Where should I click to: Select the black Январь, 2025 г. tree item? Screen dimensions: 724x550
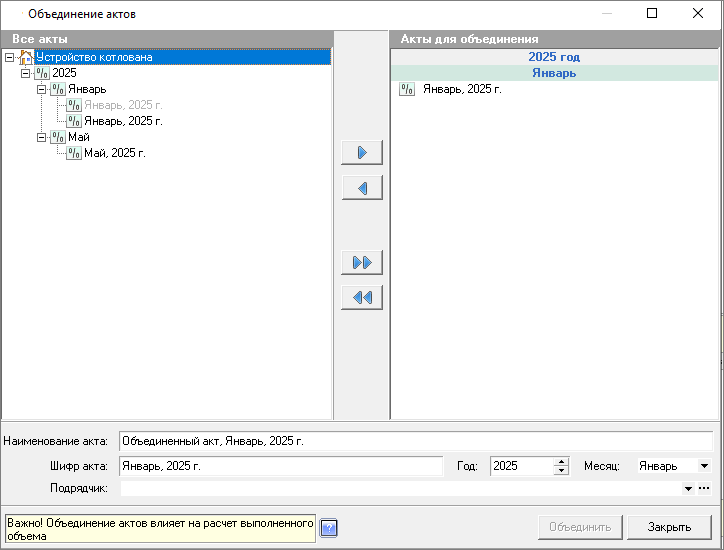pos(123,121)
